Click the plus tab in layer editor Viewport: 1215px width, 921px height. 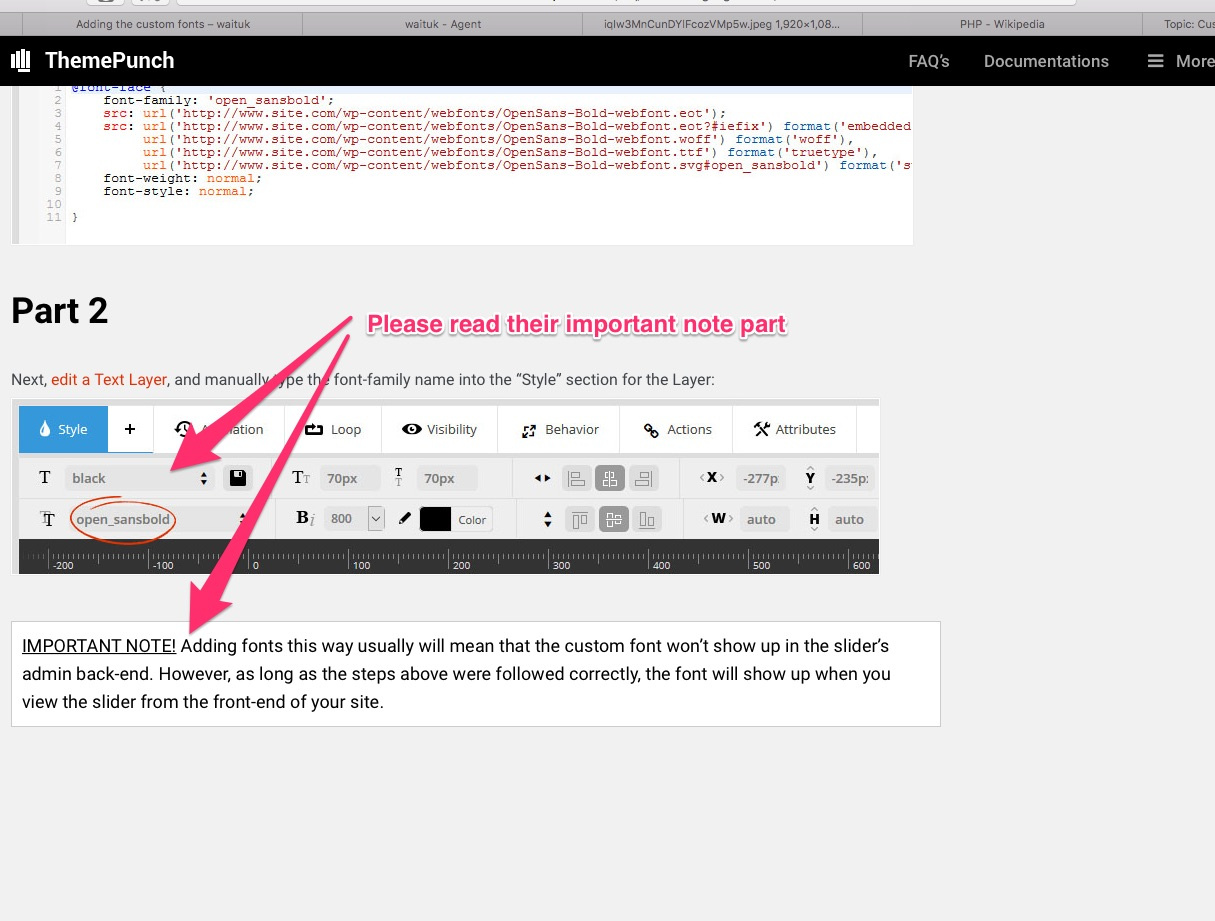[130, 429]
